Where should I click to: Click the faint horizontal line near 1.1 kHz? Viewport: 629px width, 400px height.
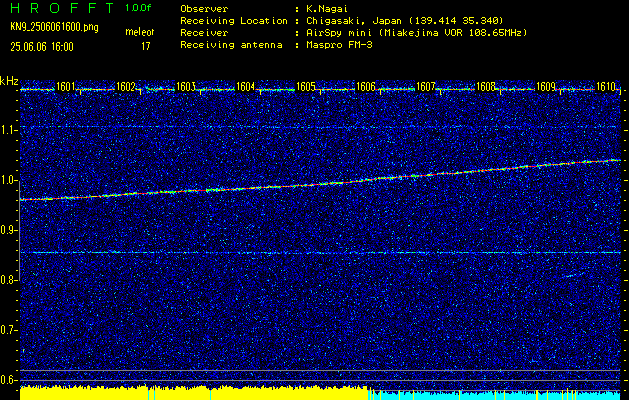[320, 127]
